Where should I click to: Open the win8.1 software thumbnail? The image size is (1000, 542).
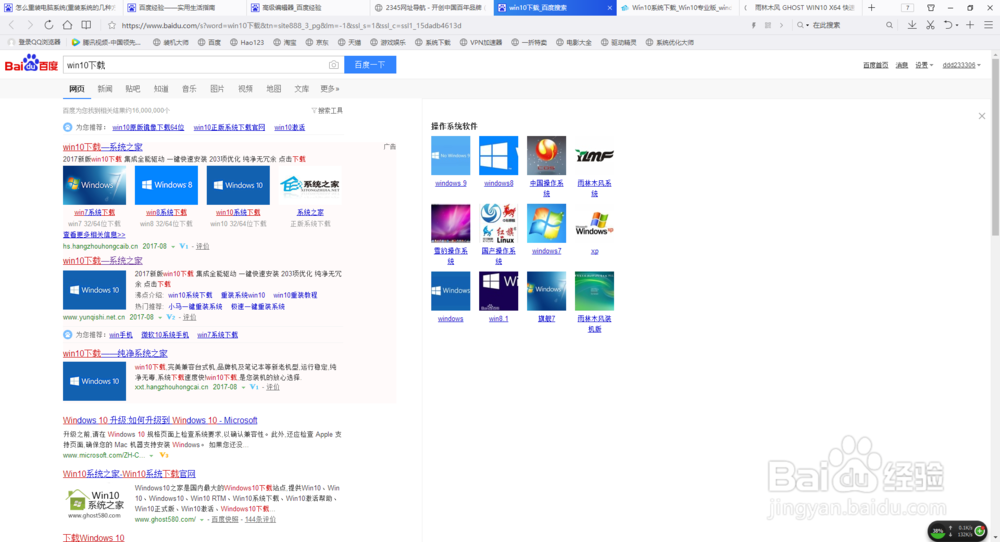[x=499, y=291]
